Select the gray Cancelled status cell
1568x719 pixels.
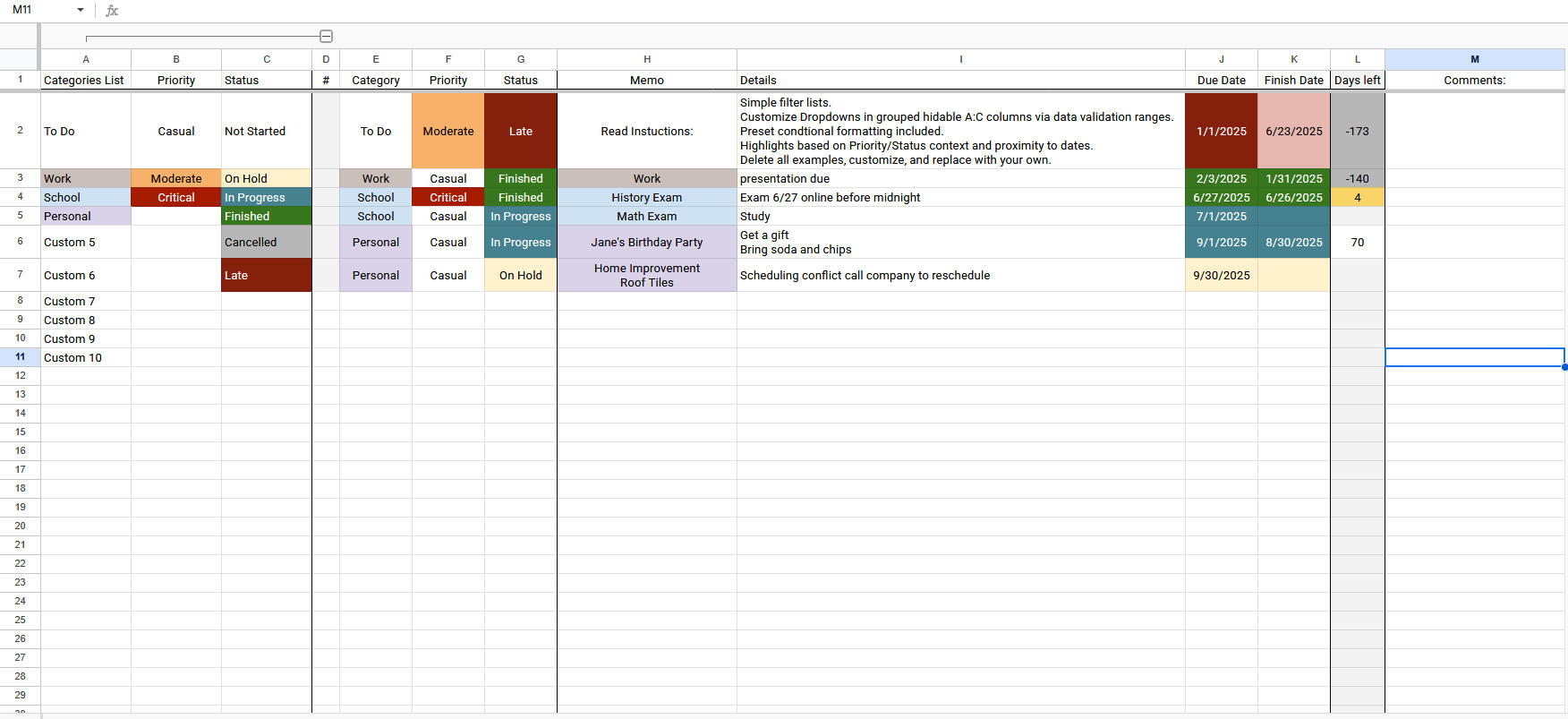(x=266, y=242)
